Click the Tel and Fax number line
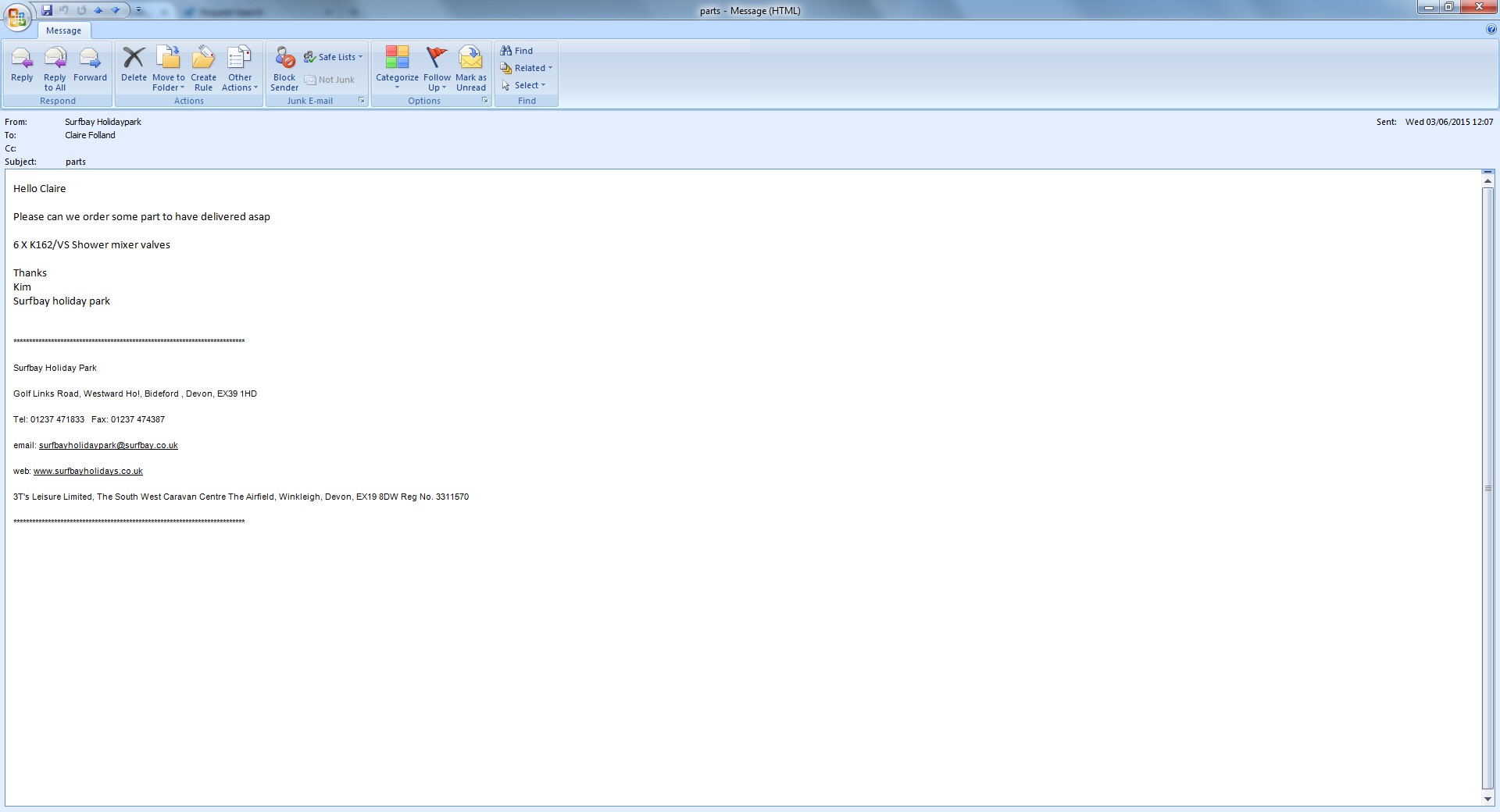The image size is (1500, 812). coord(89,419)
